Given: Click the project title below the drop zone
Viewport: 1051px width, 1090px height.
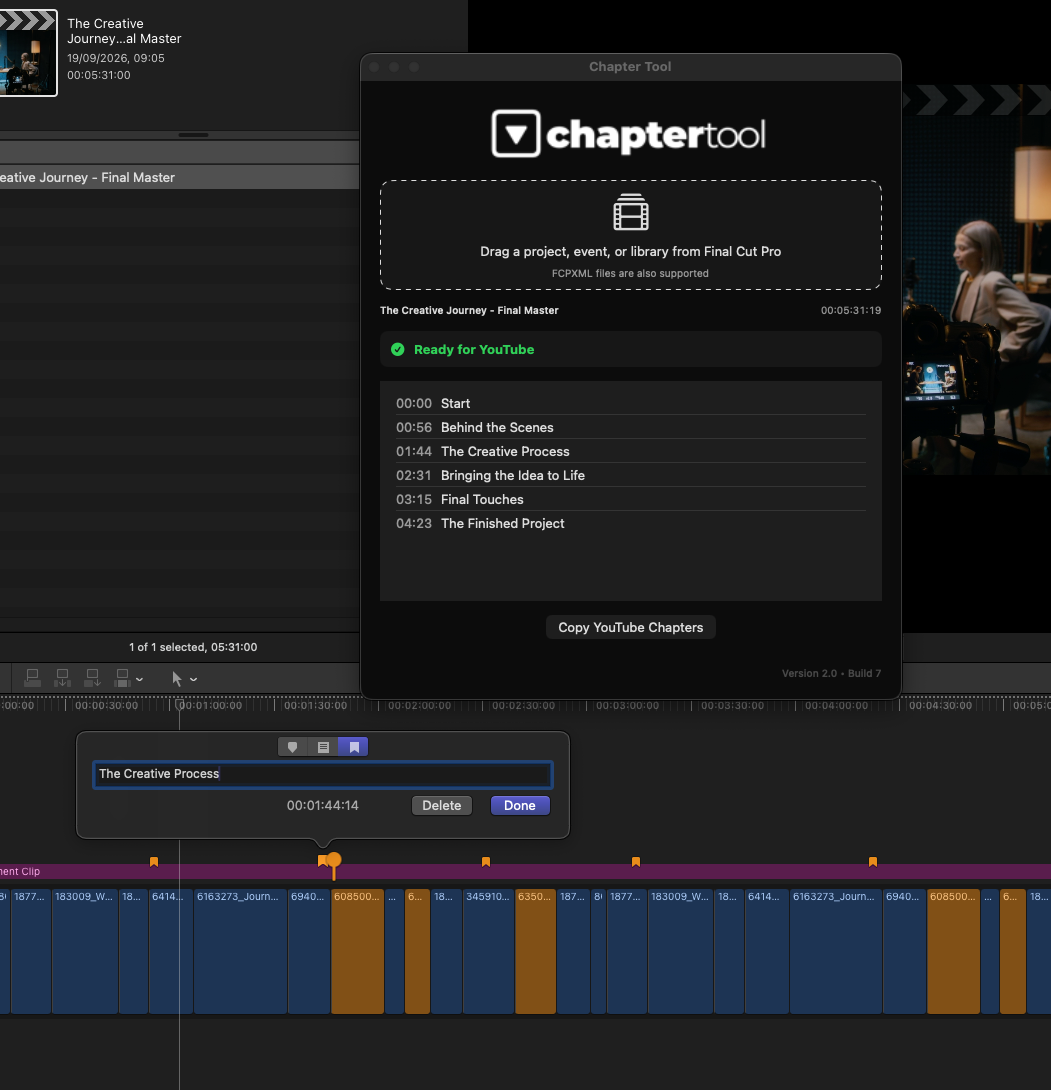Looking at the screenshot, I should click(469, 310).
